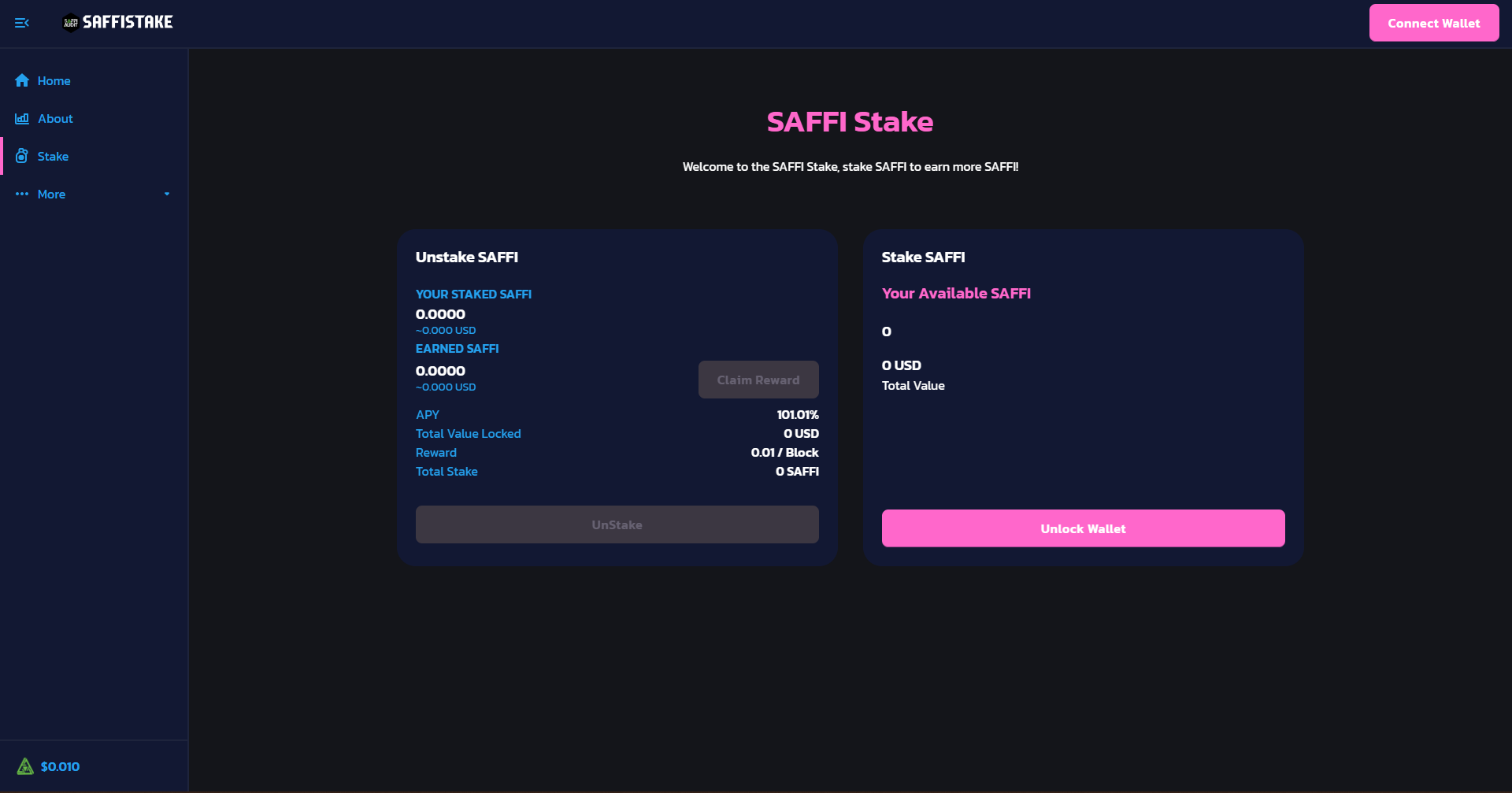Viewport: 1512px width, 793px height.
Task: Click the About chart icon
Action: pos(22,118)
